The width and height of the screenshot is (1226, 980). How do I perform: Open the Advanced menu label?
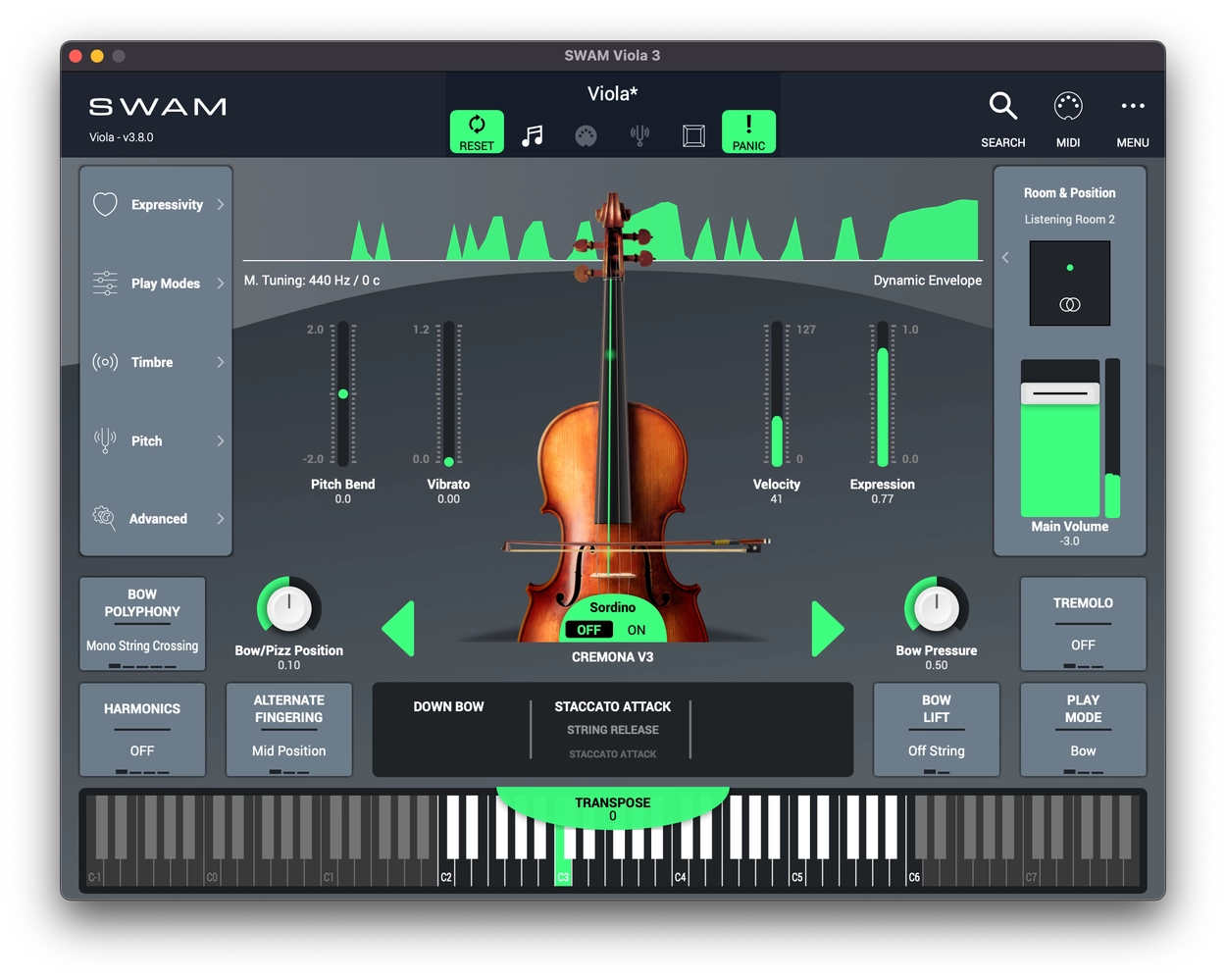point(158,518)
